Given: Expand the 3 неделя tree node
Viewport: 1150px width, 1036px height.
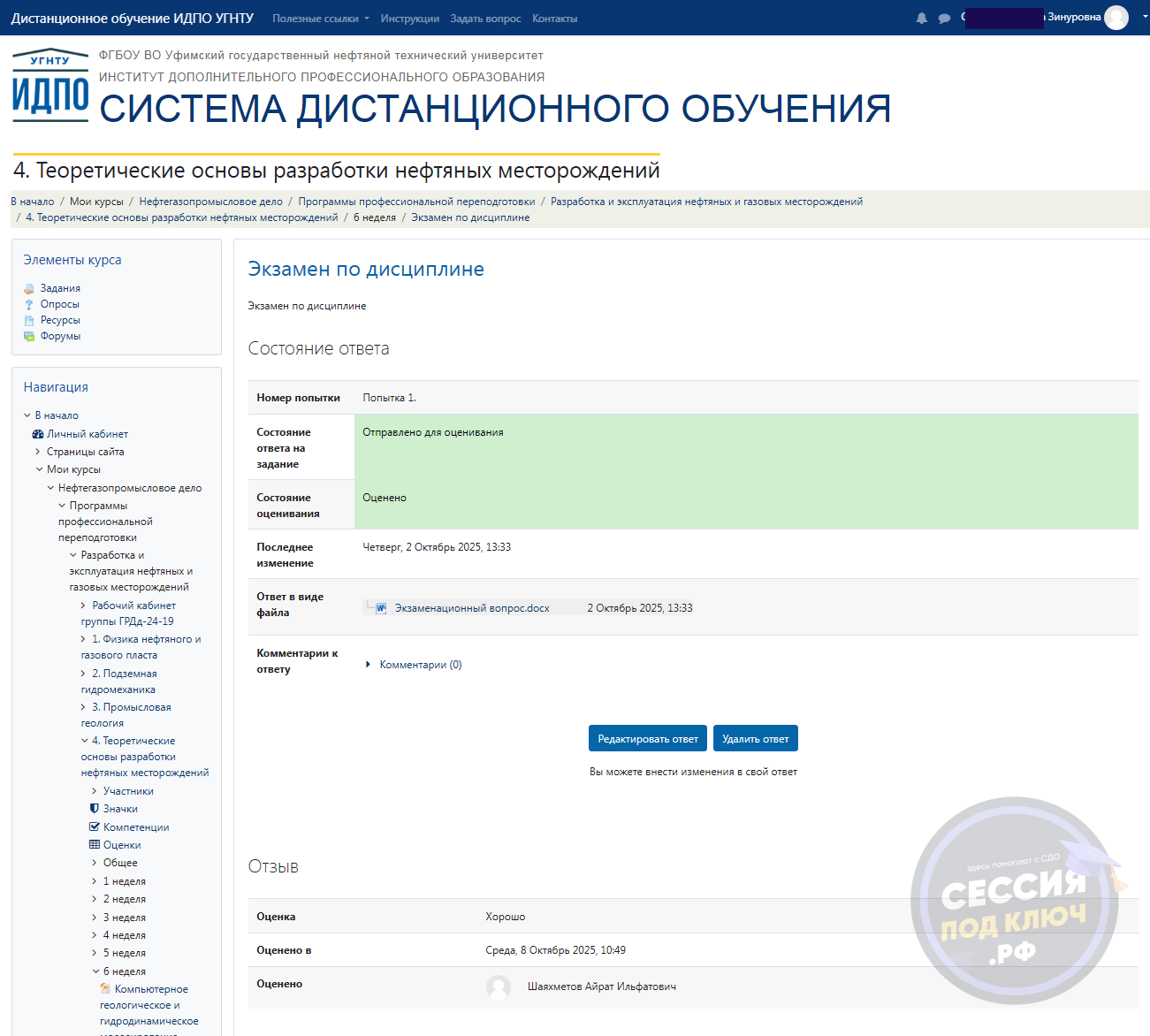Looking at the screenshot, I should (95, 918).
